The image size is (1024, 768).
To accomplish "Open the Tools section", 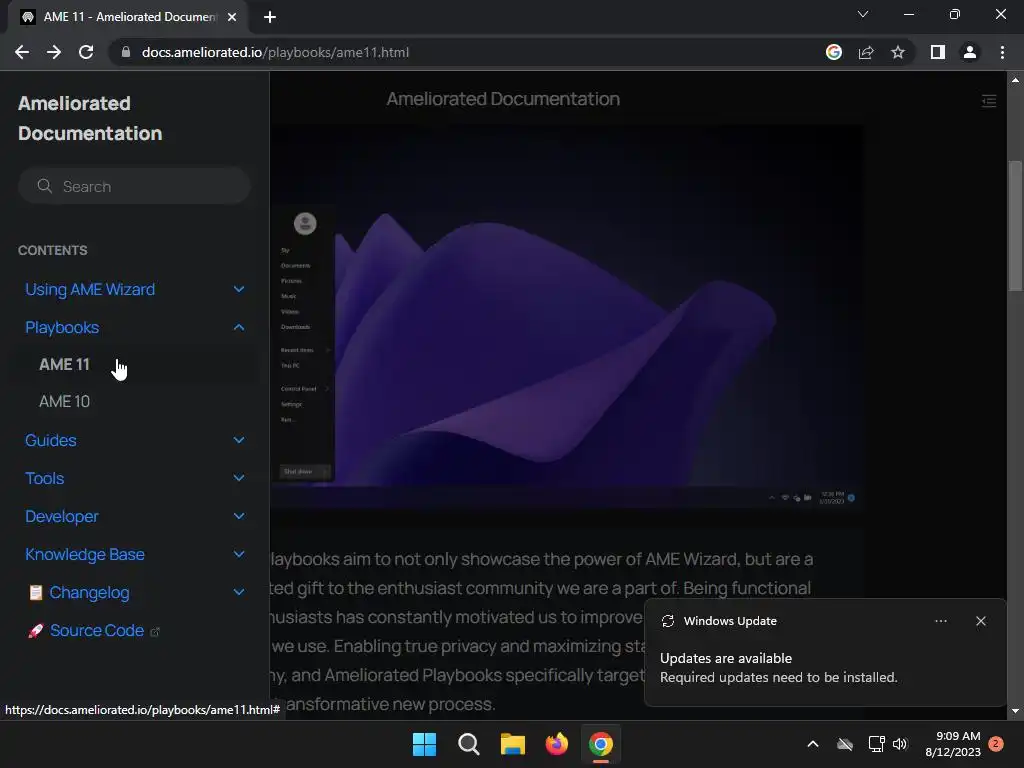I will point(44,478).
